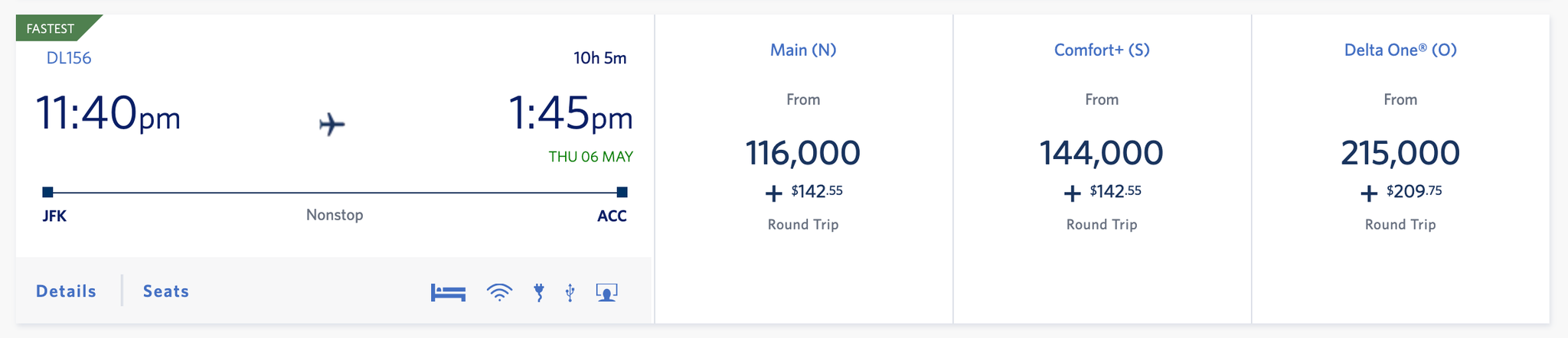
Task: Open flight number DL156 link
Action: pos(69,58)
